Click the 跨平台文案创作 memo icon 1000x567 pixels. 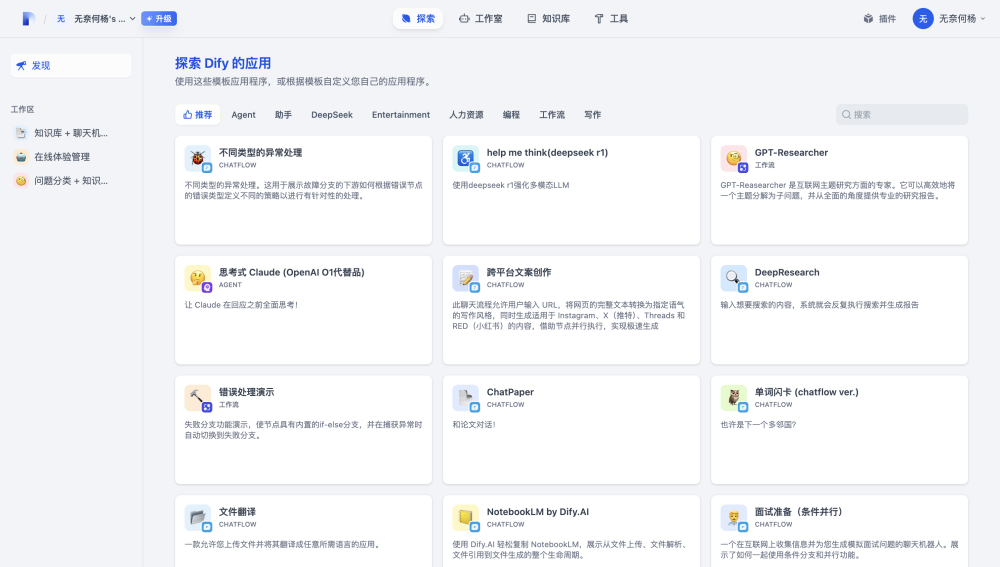(x=466, y=278)
